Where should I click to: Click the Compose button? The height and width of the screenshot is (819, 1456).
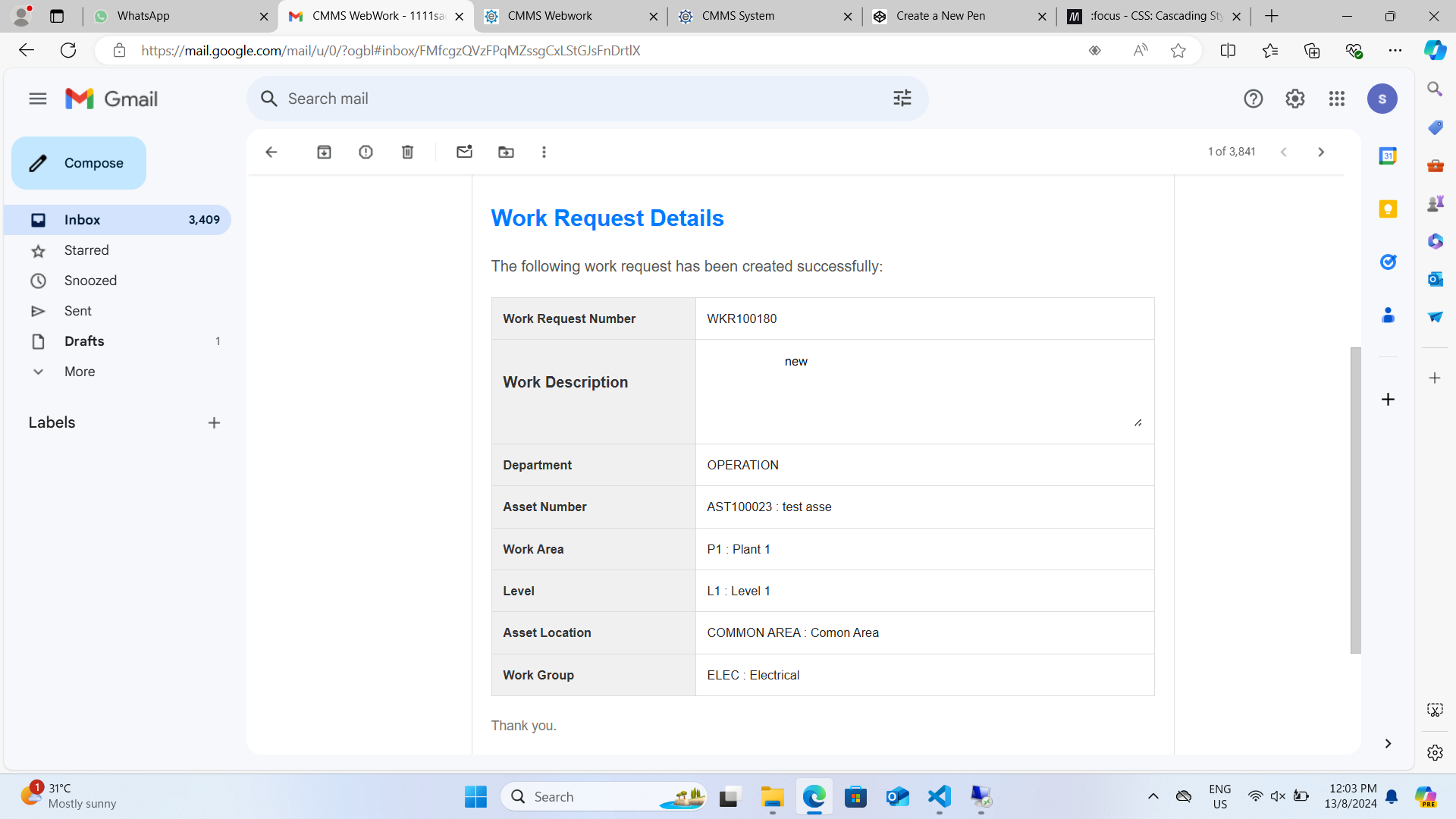[79, 163]
